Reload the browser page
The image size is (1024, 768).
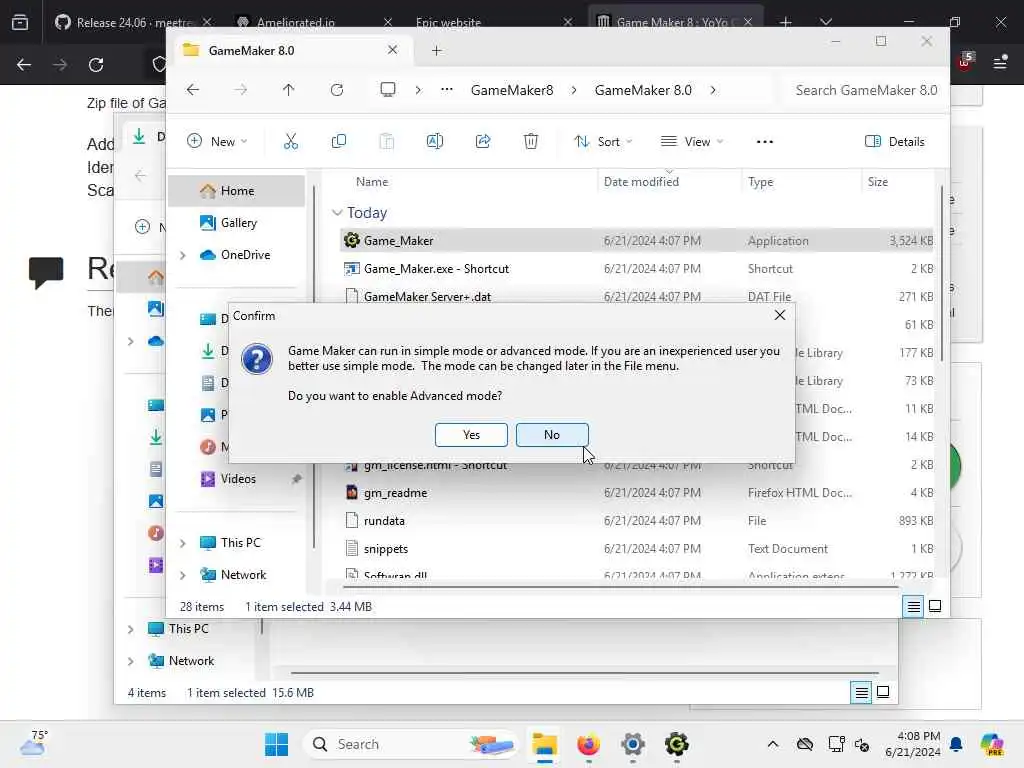(96, 65)
